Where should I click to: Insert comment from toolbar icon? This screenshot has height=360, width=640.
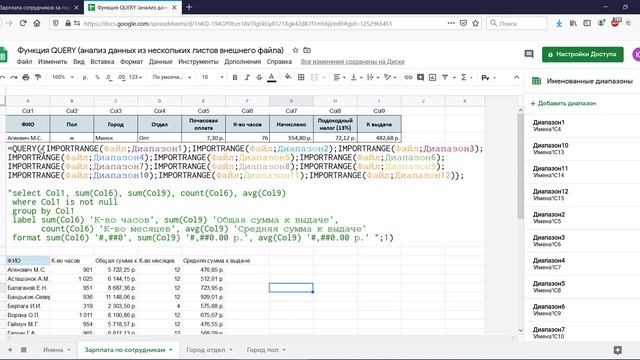click(x=420, y=77)
